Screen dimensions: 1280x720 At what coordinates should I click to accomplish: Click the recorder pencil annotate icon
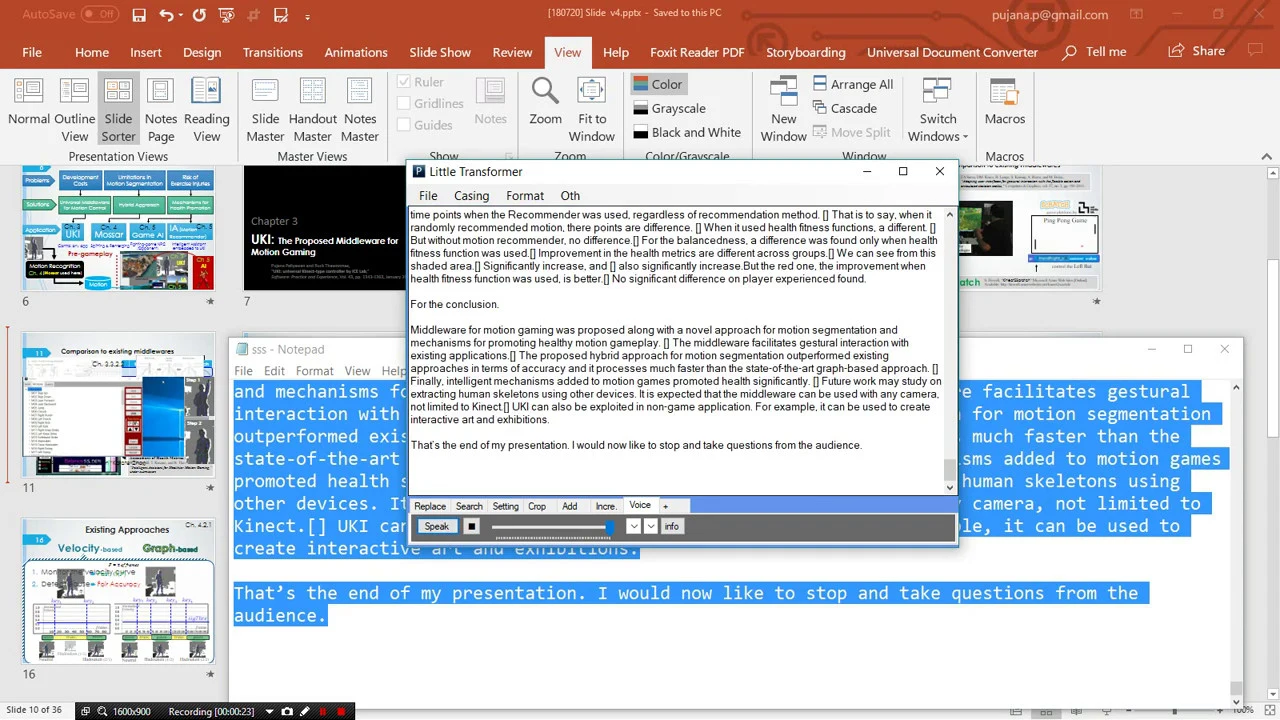304,711
